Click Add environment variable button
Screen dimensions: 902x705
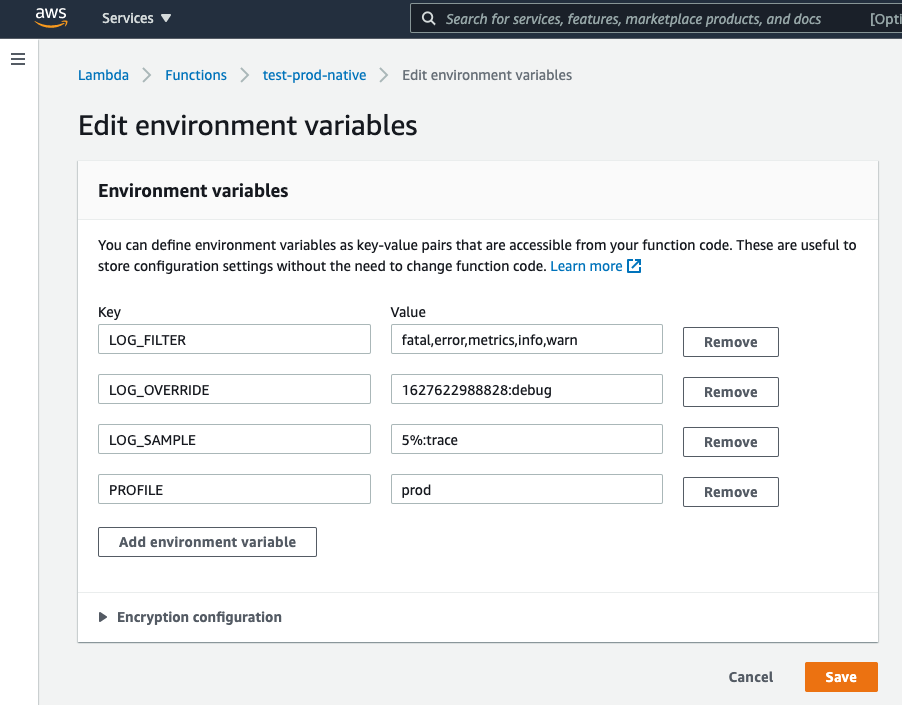coord(207,542)
